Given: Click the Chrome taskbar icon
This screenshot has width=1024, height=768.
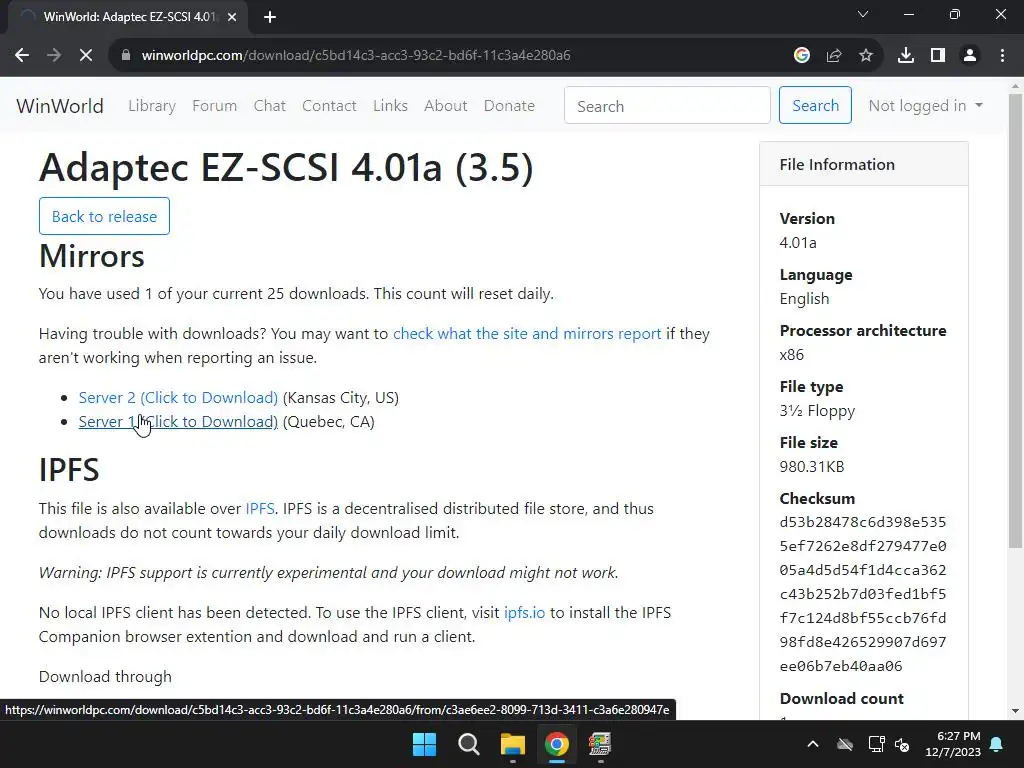Looking at the screenshot, I should click(x=556, y=744).
